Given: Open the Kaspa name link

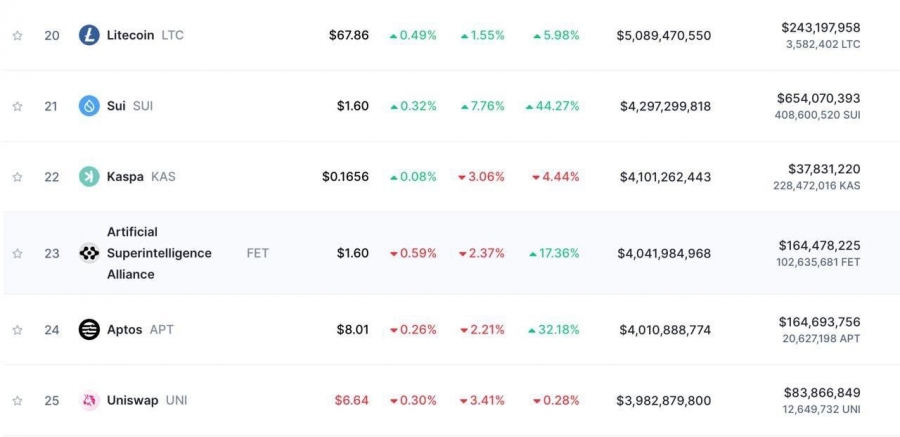Looking at the screenshot, I should coord(125,177).
